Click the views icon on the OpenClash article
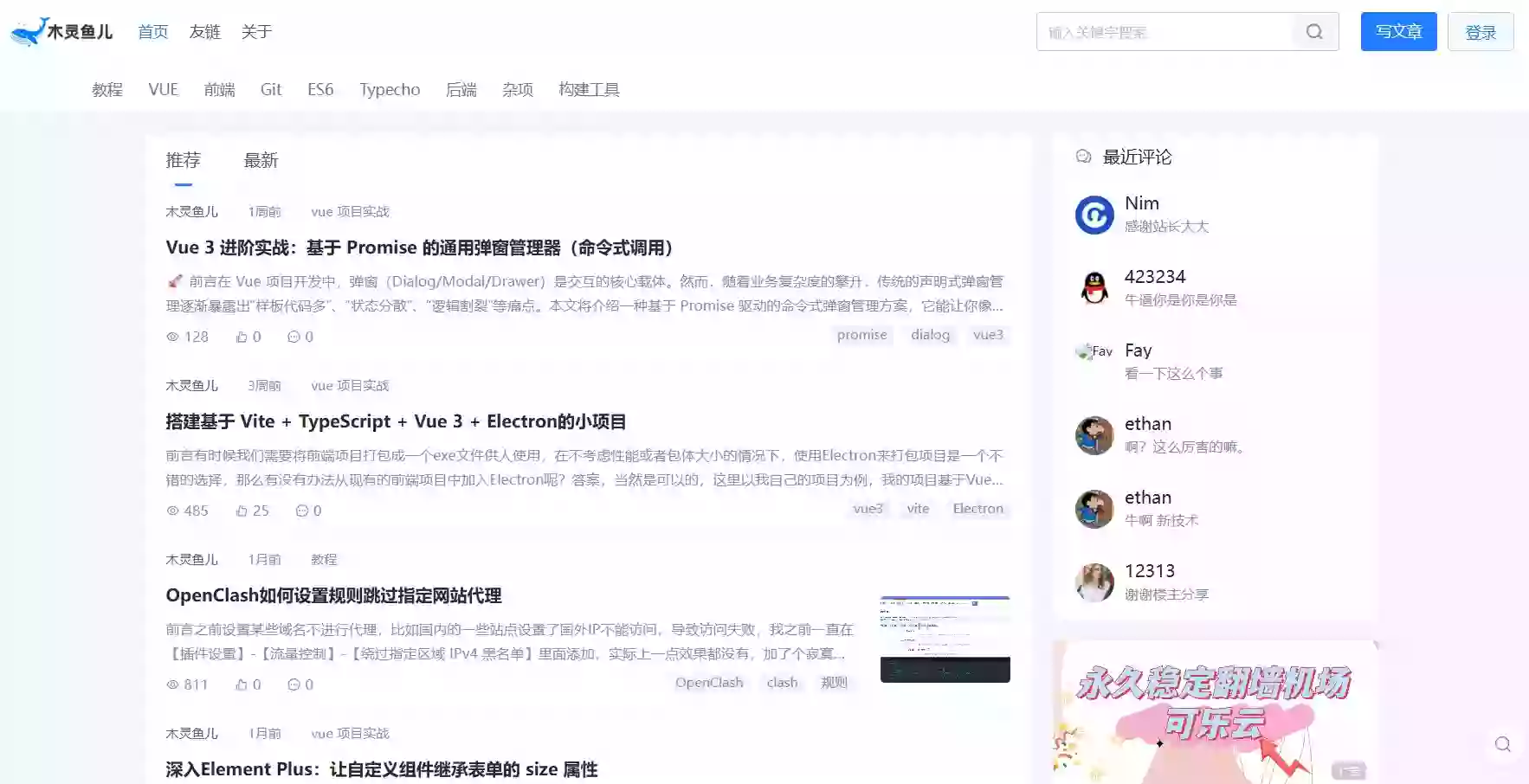Screen dimensions: 1529x784 pyautogui.click(x=171, y=684)
